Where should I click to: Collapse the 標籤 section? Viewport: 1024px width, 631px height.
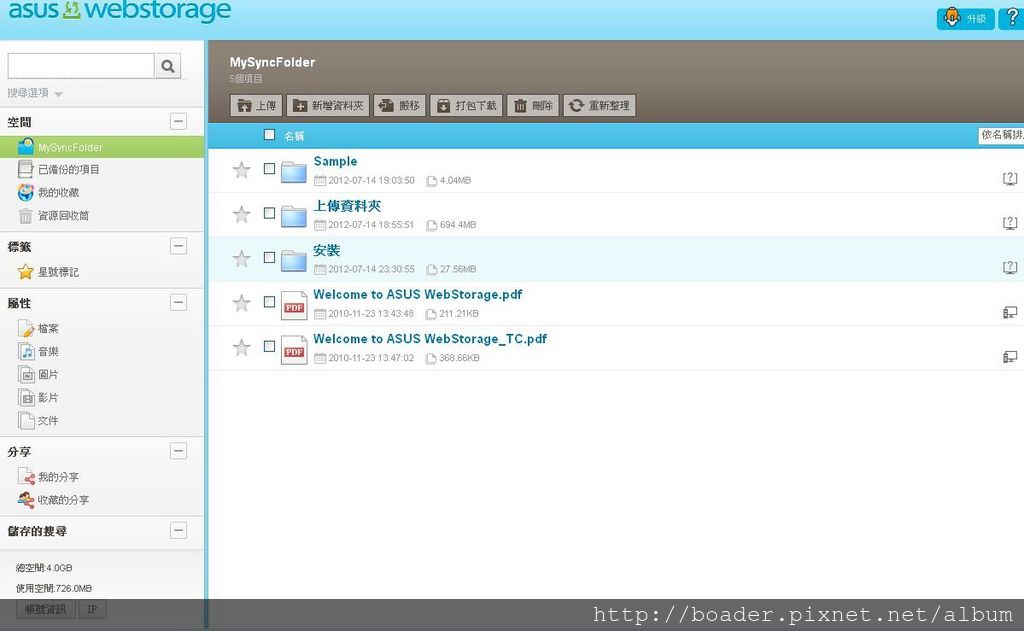tap(178, 246)
